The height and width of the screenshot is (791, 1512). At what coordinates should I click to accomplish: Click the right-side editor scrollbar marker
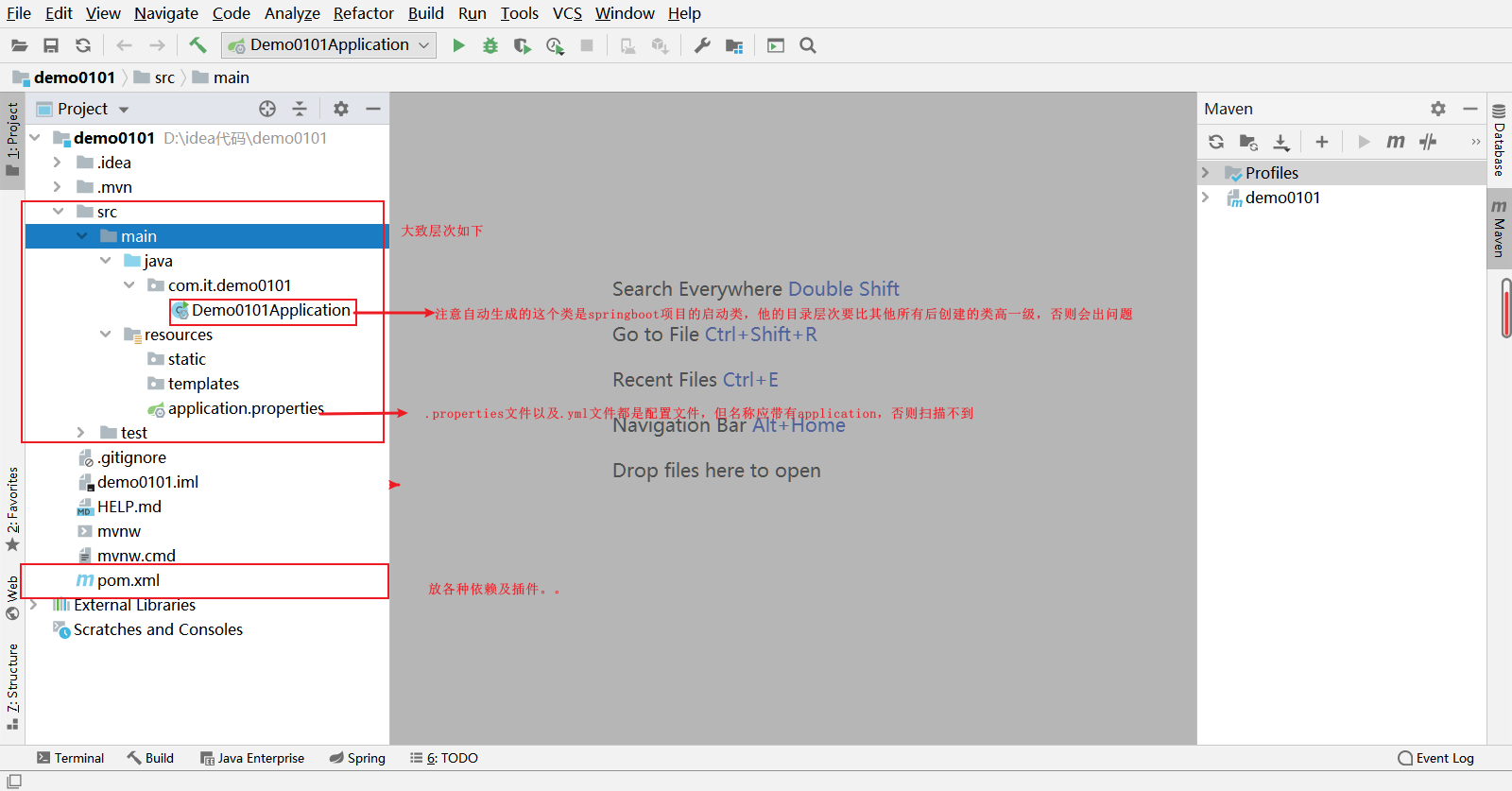click(1506, 308)
